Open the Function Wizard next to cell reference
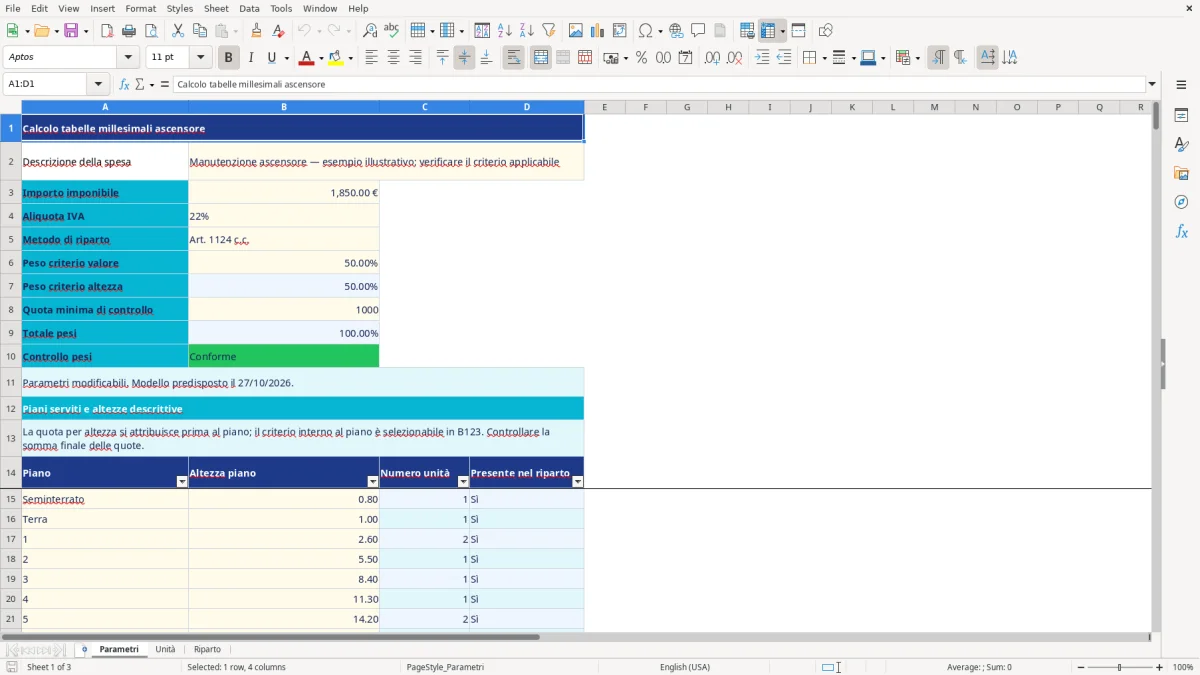 [124, 84]
